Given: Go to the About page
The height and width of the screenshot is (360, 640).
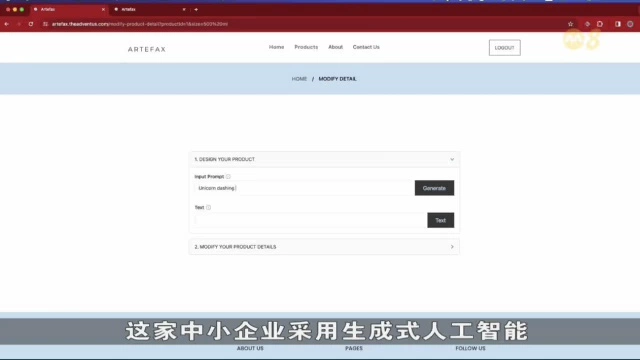Looking at the screenshot, I should pos(336,47).
